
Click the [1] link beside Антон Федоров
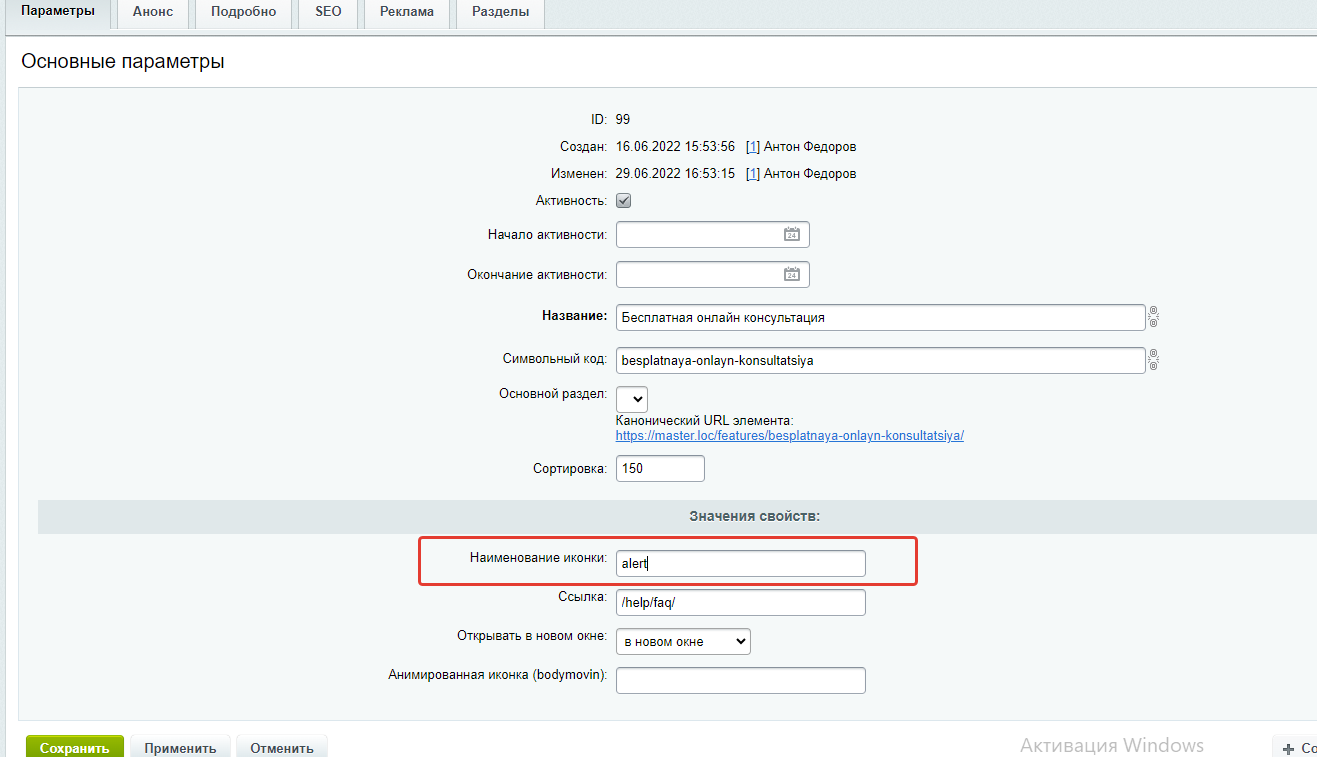(751, 146)
